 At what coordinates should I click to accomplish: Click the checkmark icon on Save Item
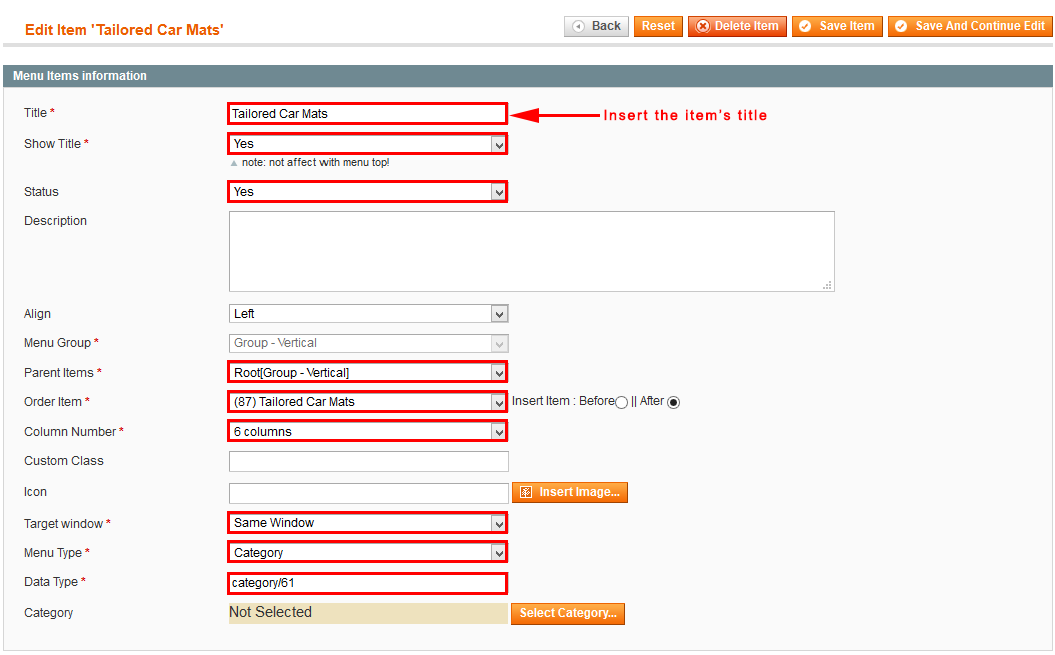pyautogui.click(x=805, y=26)
